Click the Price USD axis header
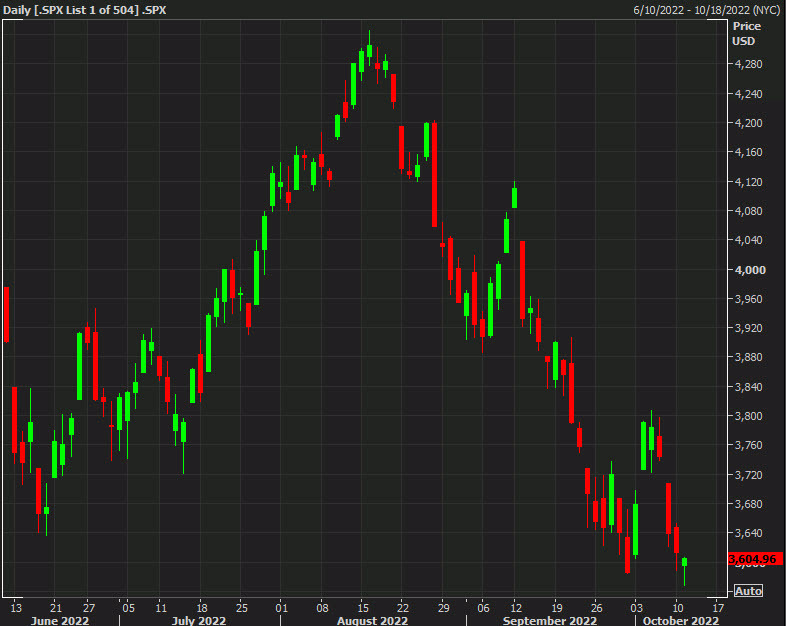This screenshot has width=786, height=626. (x=746, y=34)
